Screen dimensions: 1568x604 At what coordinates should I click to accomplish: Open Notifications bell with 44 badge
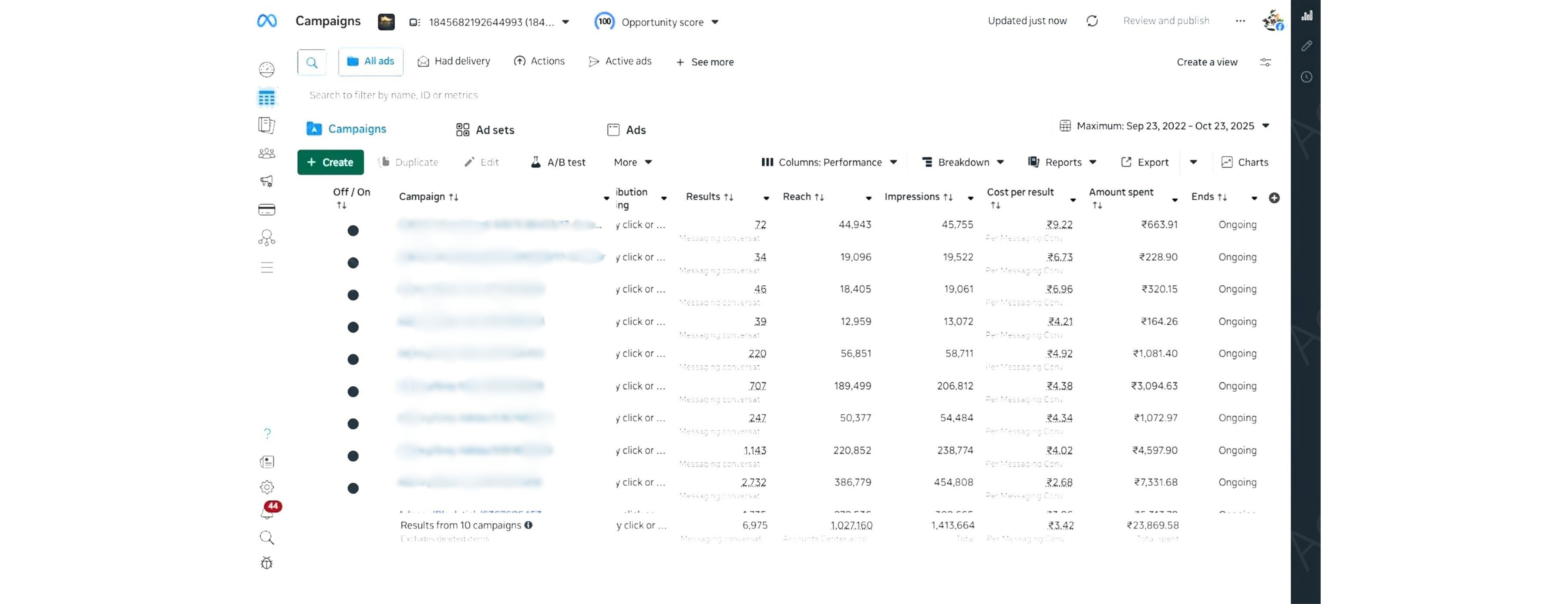tap(268, 510)
